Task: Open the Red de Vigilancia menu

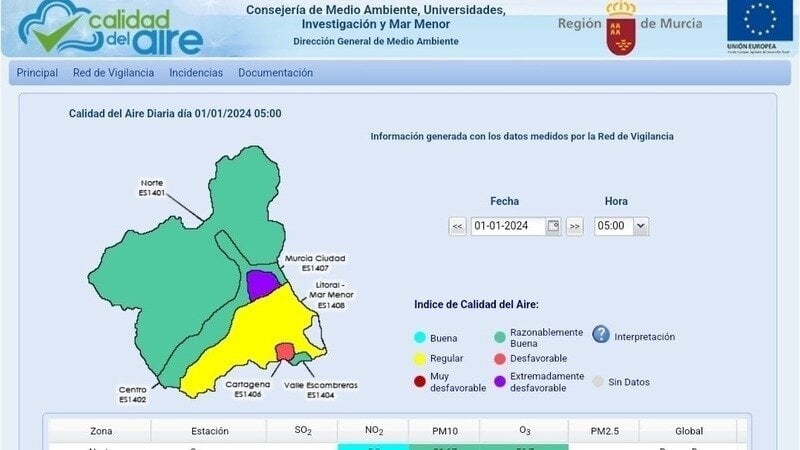Action: 113,73
